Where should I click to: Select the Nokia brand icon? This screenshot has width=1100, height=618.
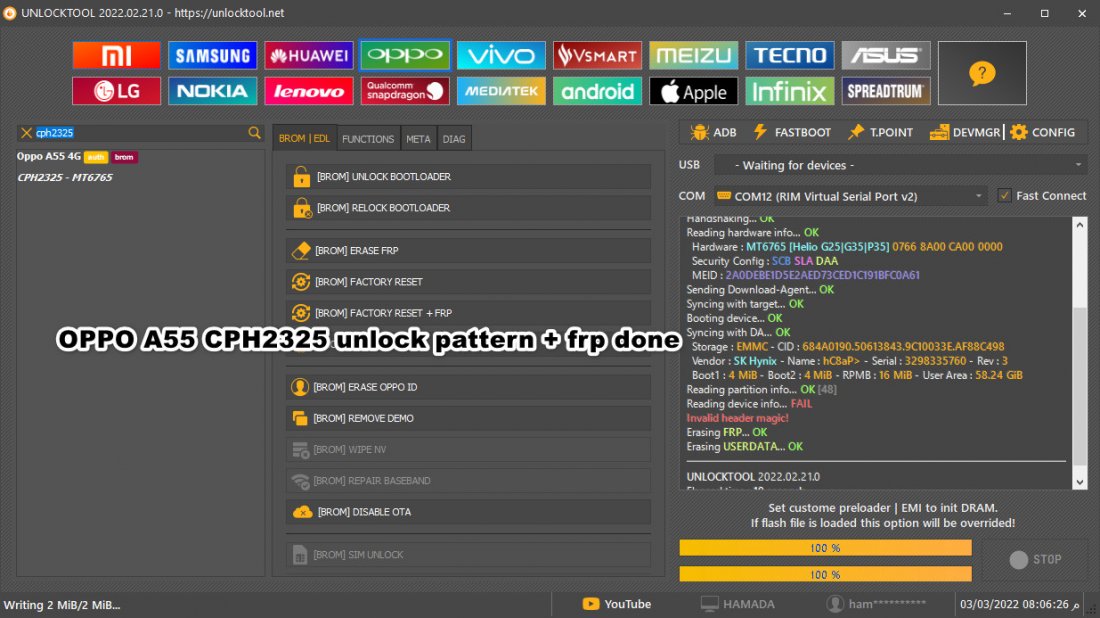click(213, 91)
